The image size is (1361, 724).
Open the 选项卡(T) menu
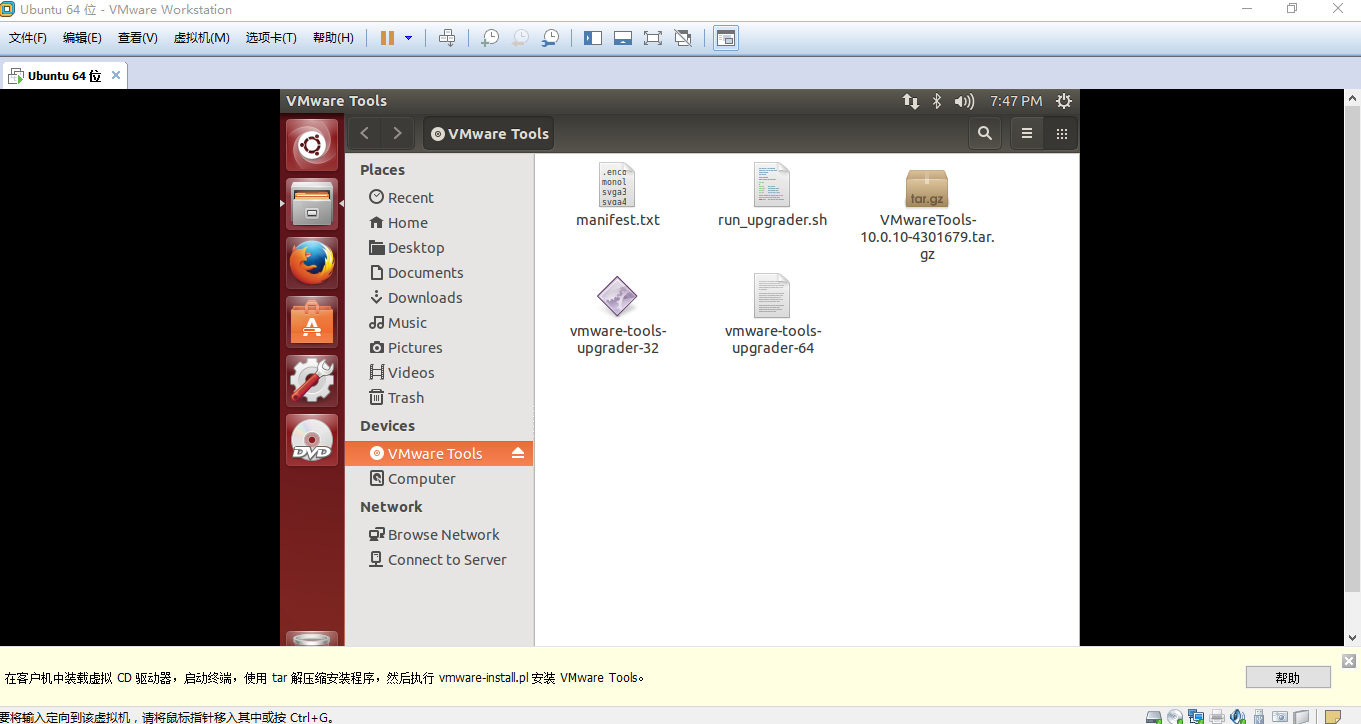271,38
